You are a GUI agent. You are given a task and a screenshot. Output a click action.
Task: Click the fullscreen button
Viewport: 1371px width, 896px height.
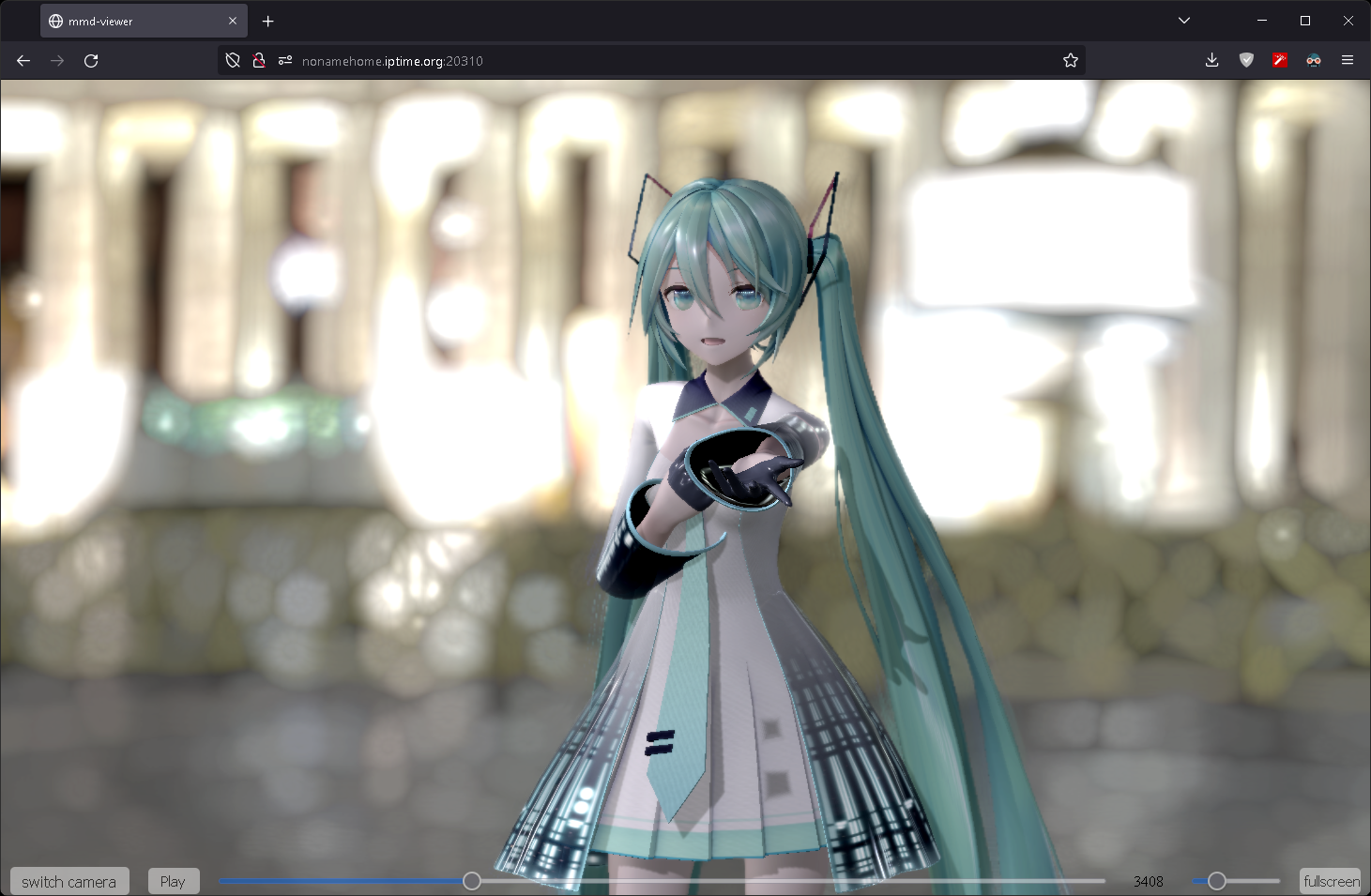(1331, 882)
